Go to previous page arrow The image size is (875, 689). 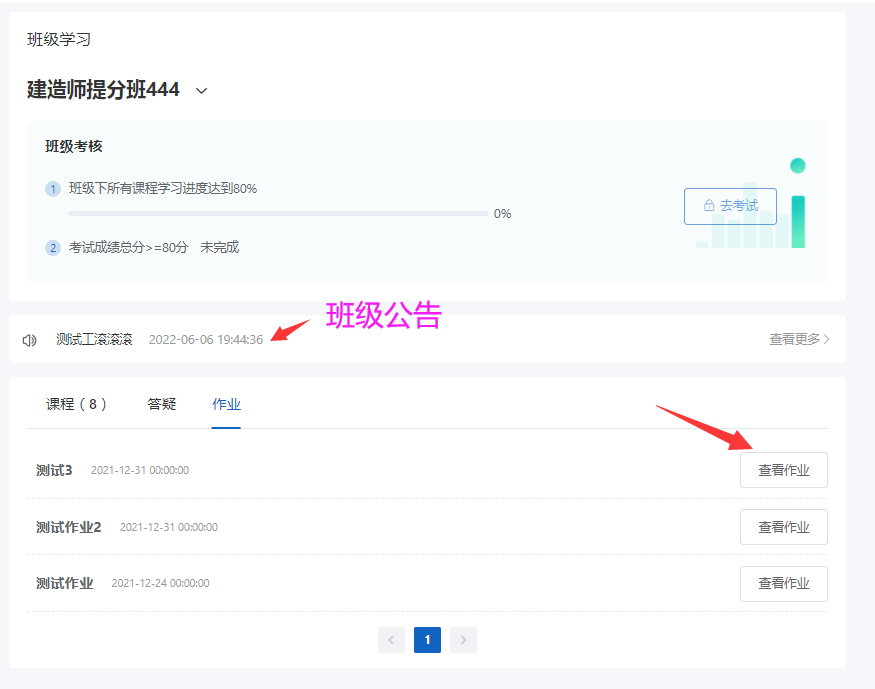pos(391,640)
